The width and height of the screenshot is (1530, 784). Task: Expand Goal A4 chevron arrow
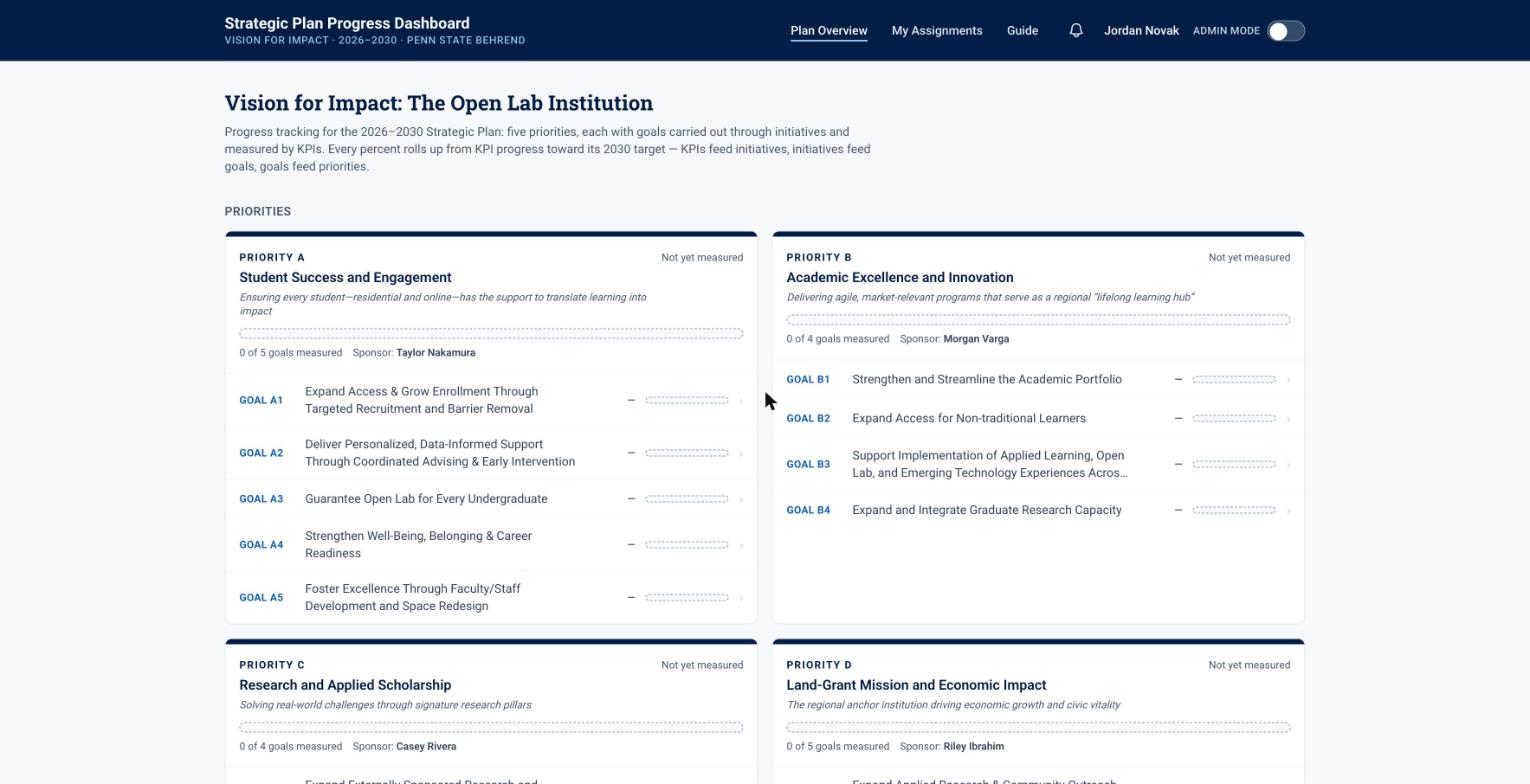pos(741,545)
